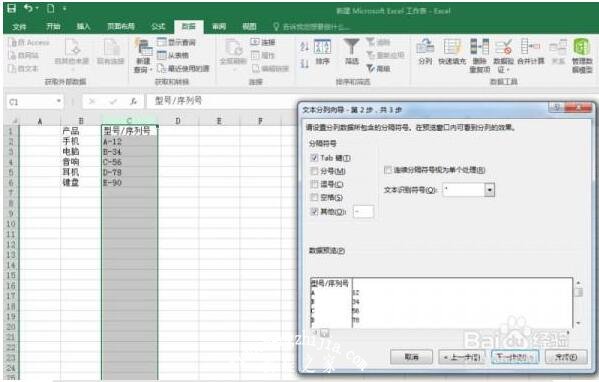Treat consecutive delimiters as one
The height and width of the screenshot is (382, 599).
point(388,170)
